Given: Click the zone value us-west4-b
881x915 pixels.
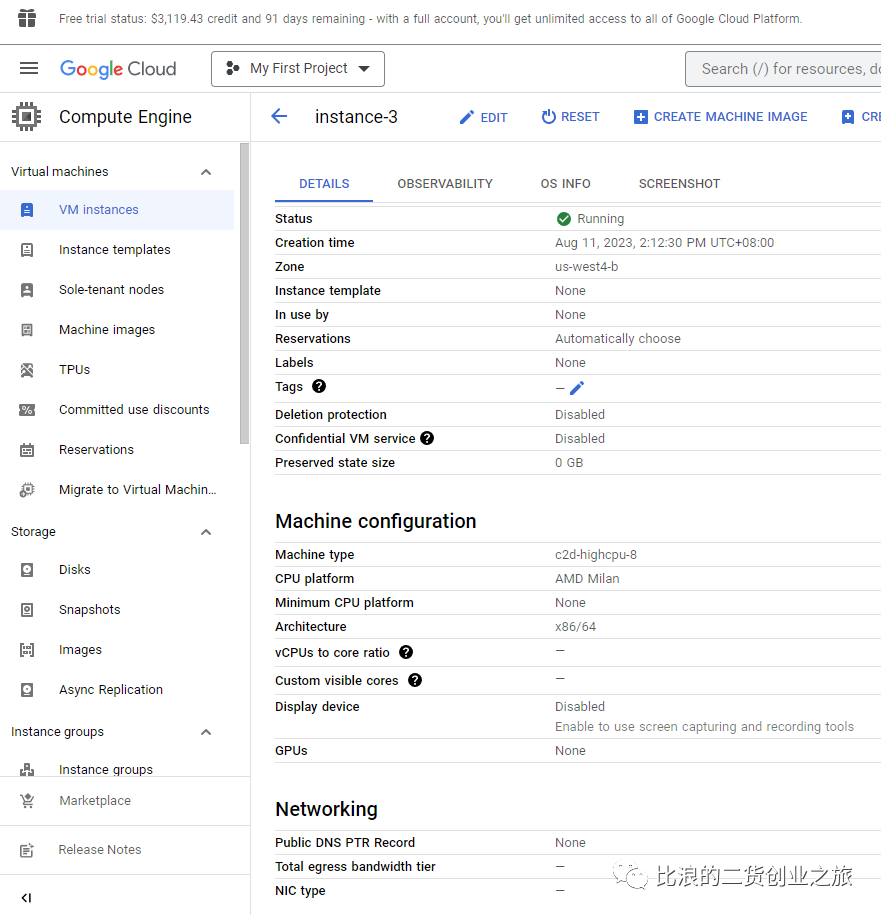Looking at the screenshot, I should tap(586, 267).
